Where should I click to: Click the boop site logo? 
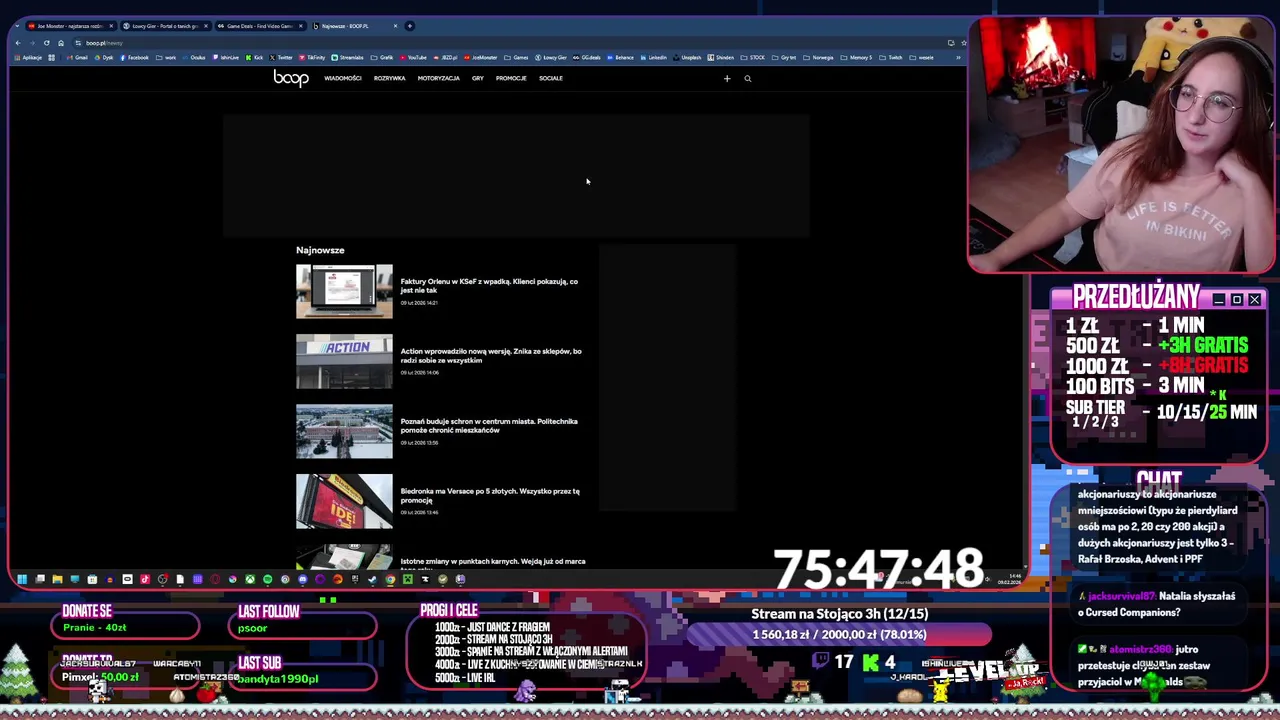(291, 78)
